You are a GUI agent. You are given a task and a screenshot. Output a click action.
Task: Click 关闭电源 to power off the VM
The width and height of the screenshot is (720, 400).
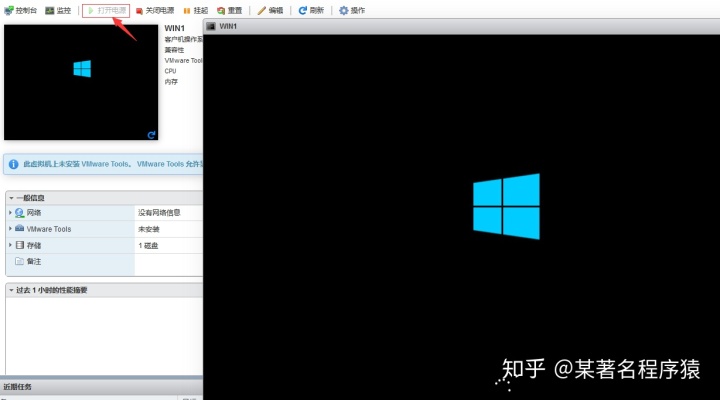(155, 11)
